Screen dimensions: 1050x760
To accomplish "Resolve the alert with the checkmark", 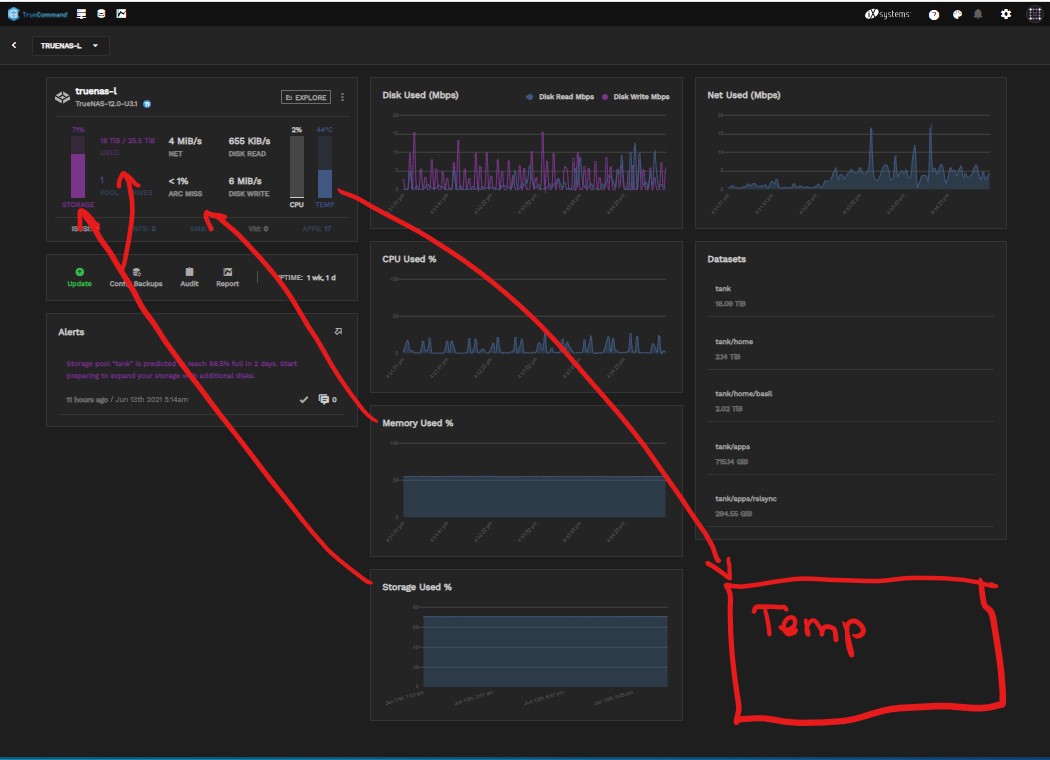I will (304, 400).
